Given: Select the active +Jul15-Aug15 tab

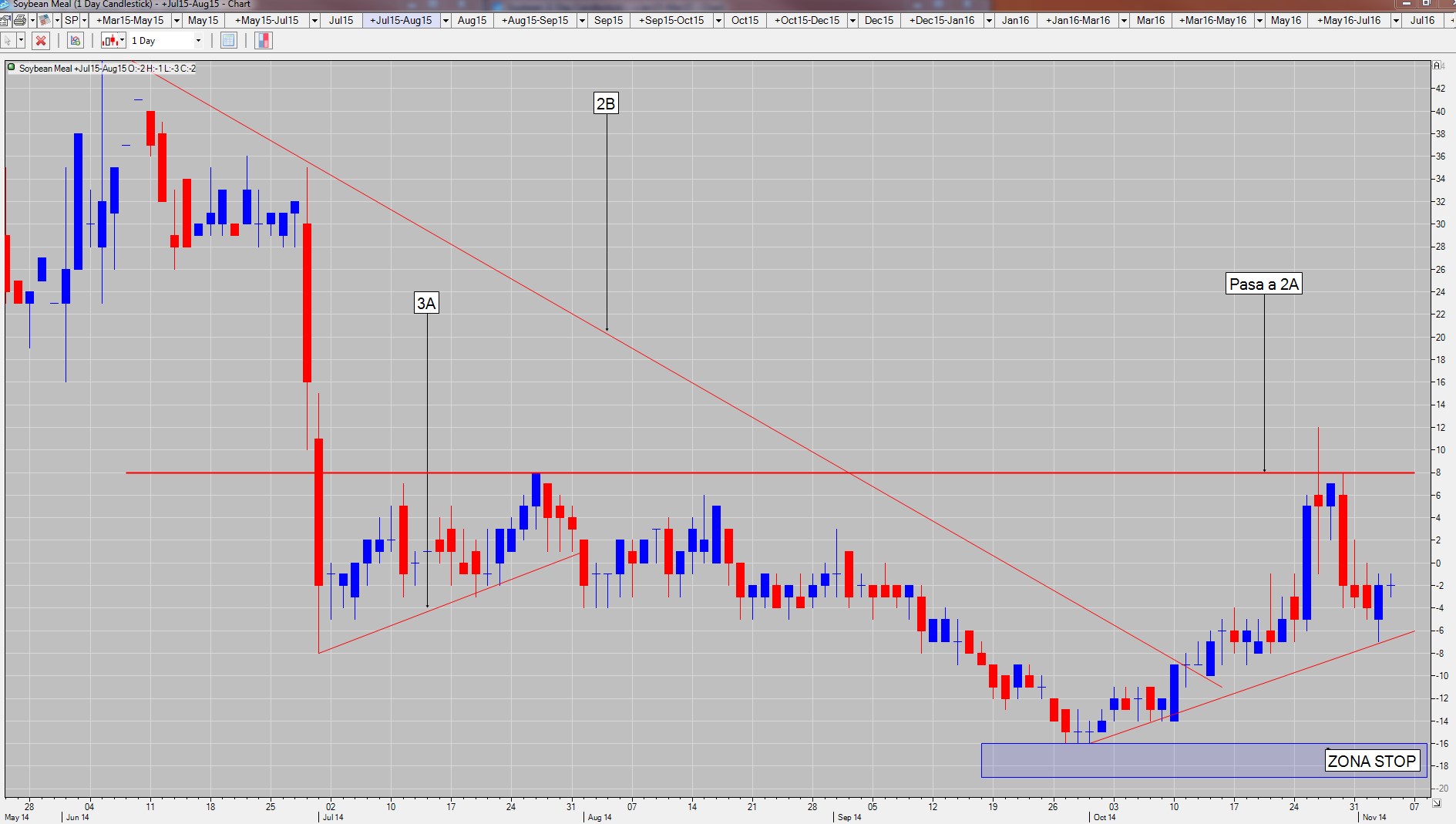Looking at the screenshot, I should (x=401, y=20).
